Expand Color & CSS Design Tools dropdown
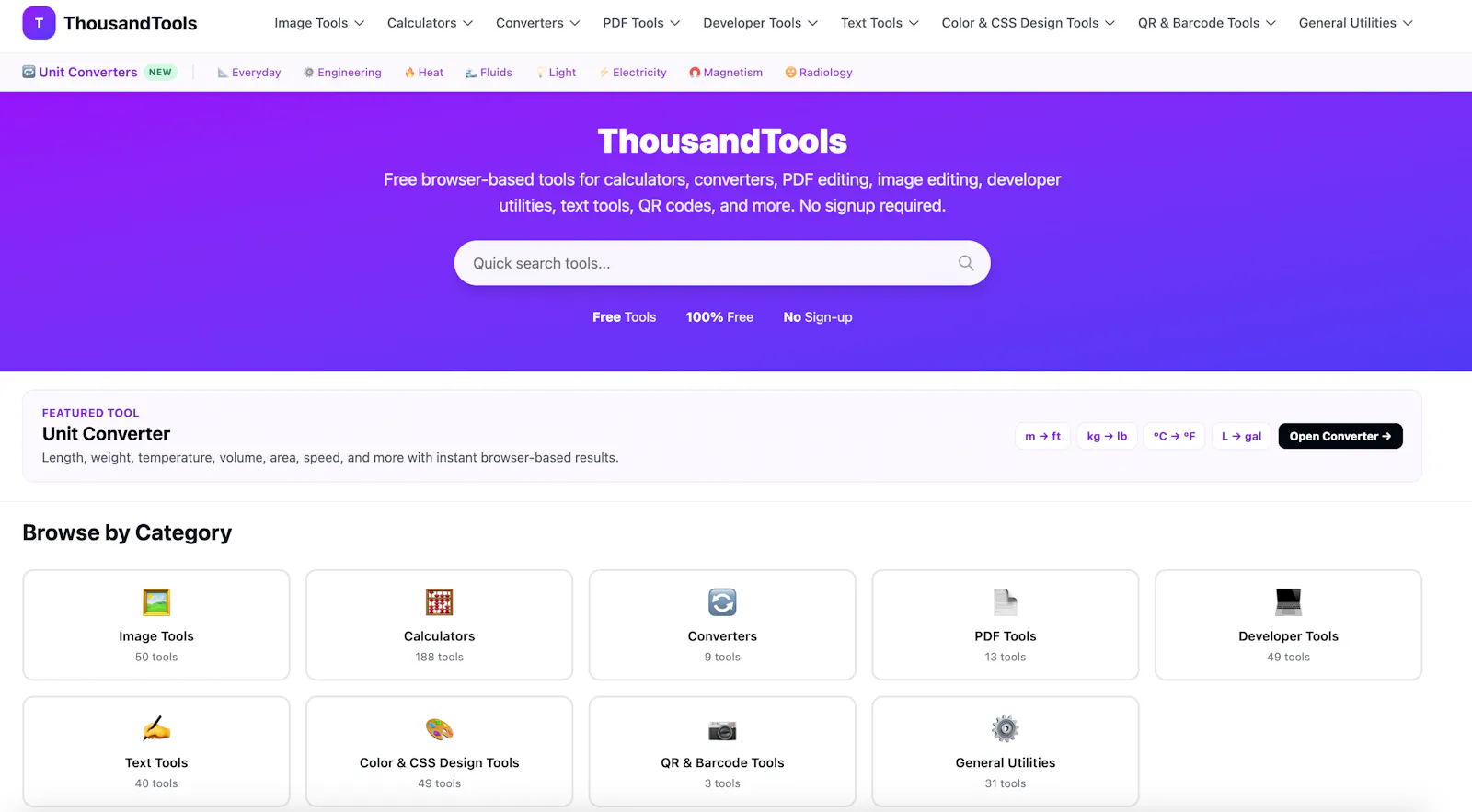The height and width of the screenshot is (812, 1472). click(1029, 23)
